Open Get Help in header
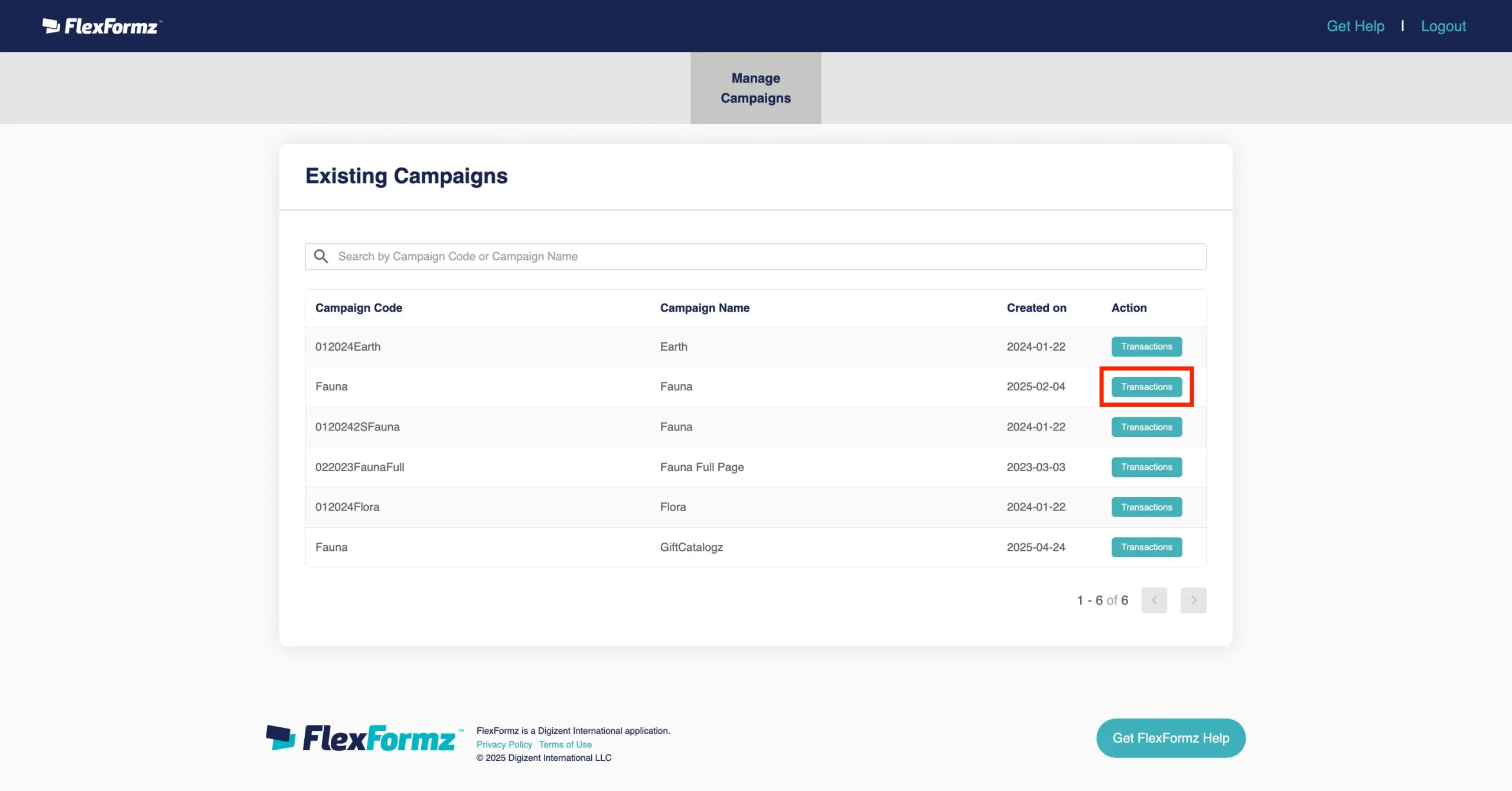Image resolution: width=1512 pixels, height=791 pixels. (x=1355, y=26)
